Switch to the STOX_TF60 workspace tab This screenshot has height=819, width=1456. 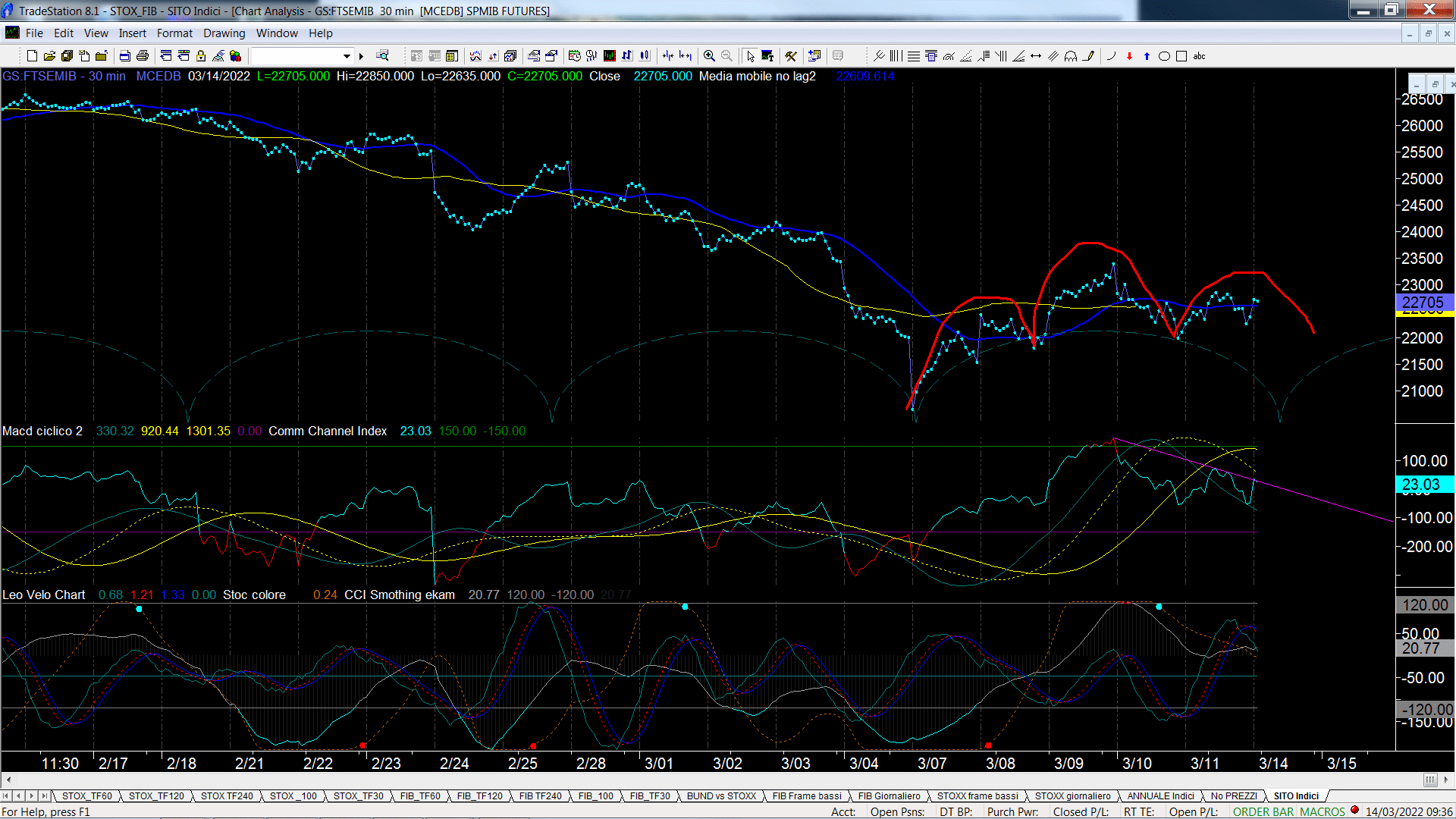pyautogui.click(x=86, y=795)
